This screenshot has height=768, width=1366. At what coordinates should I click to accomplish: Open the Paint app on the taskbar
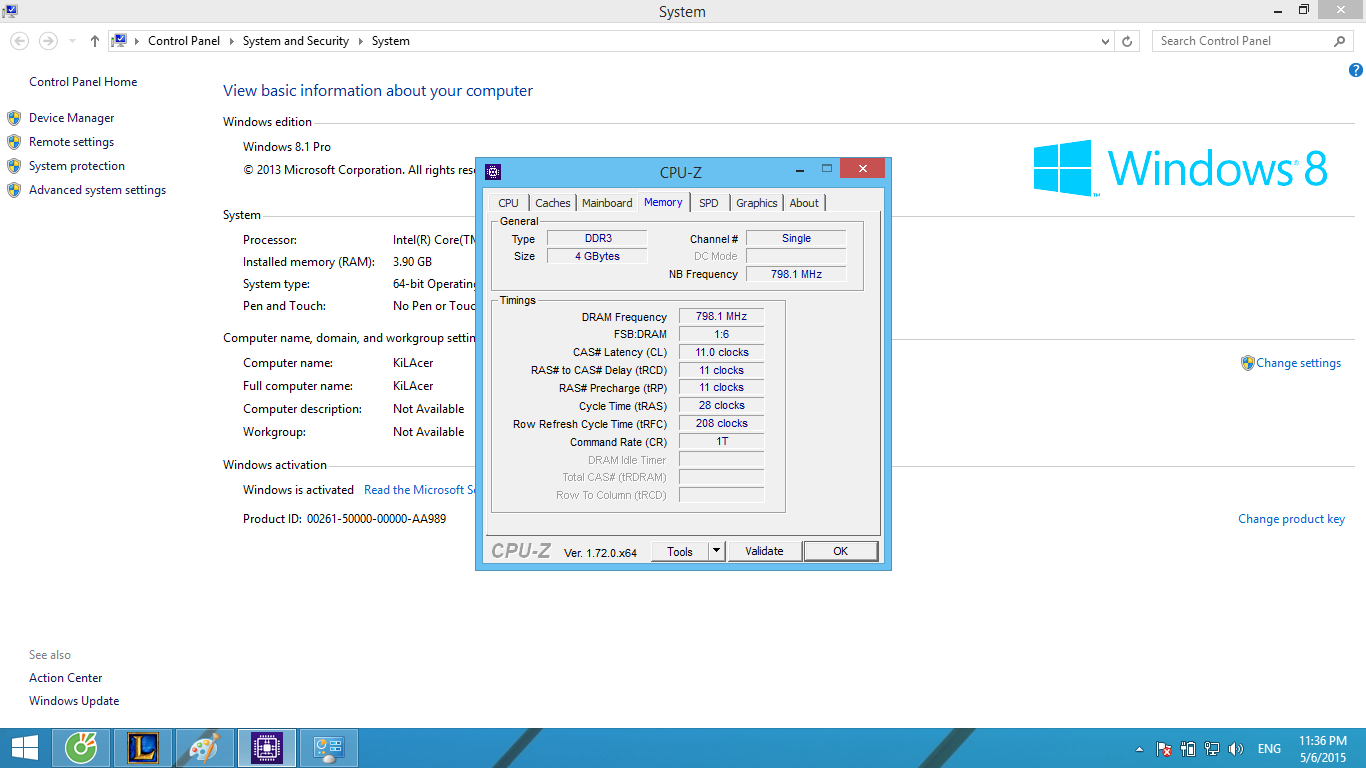[203, 748]
